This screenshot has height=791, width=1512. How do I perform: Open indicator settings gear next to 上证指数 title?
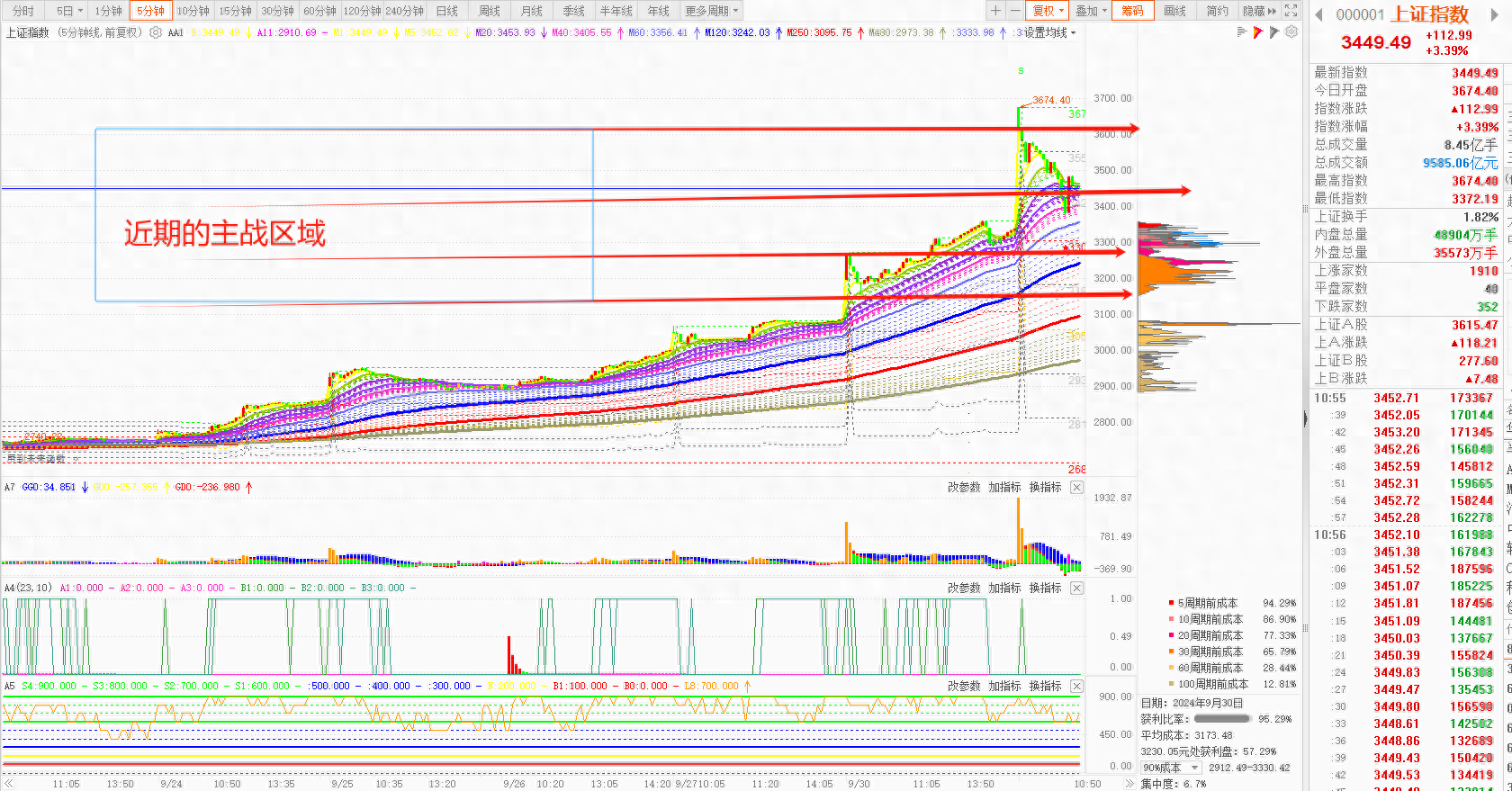coord(156,32)
